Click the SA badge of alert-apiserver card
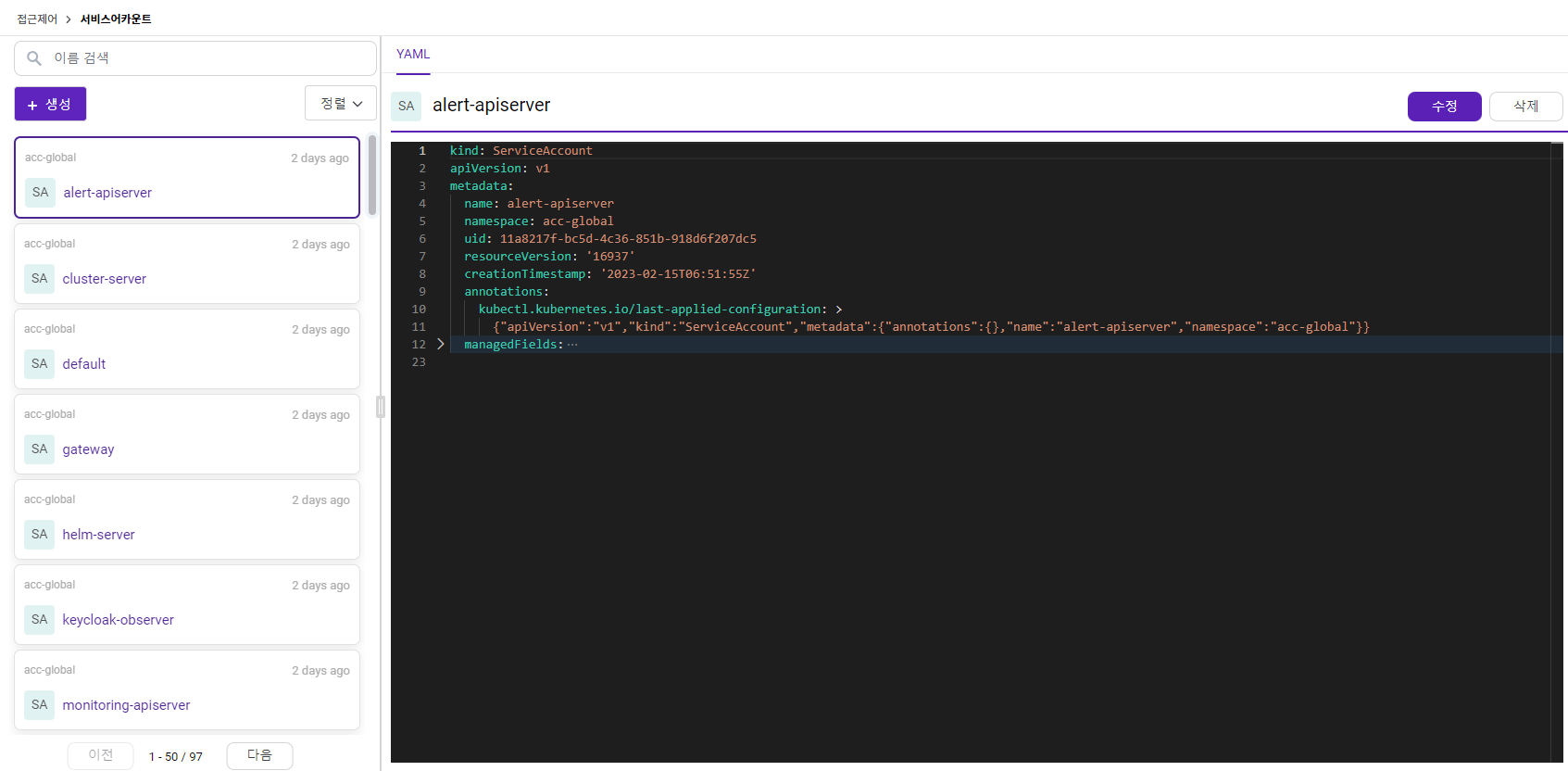This screenshot has height=771, width=1568. click(x=40, y=192)
